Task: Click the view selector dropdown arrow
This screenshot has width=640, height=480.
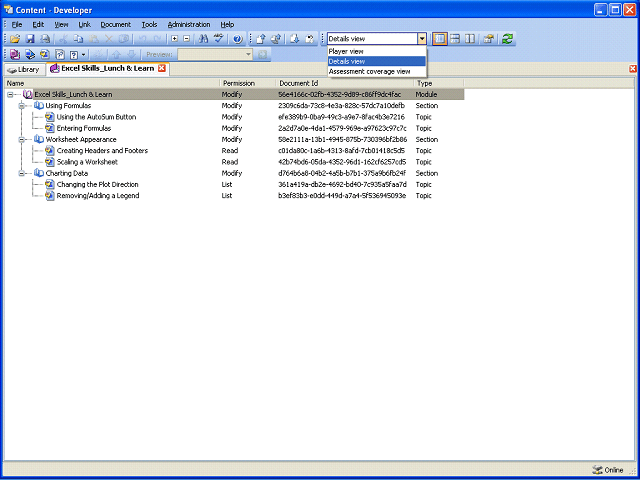Action: pyautogui.click(x=422, y=39)
